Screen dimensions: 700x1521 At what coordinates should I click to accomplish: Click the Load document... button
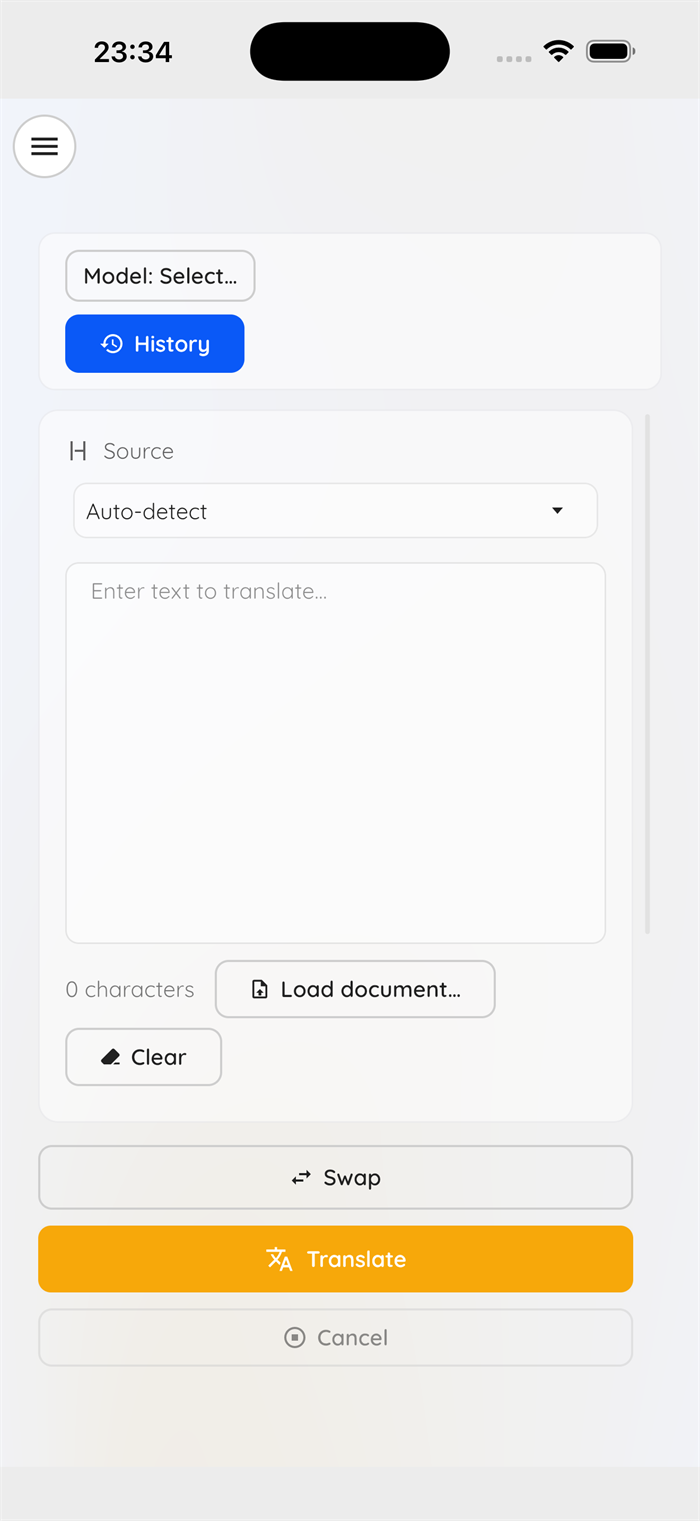click(355, 989)
